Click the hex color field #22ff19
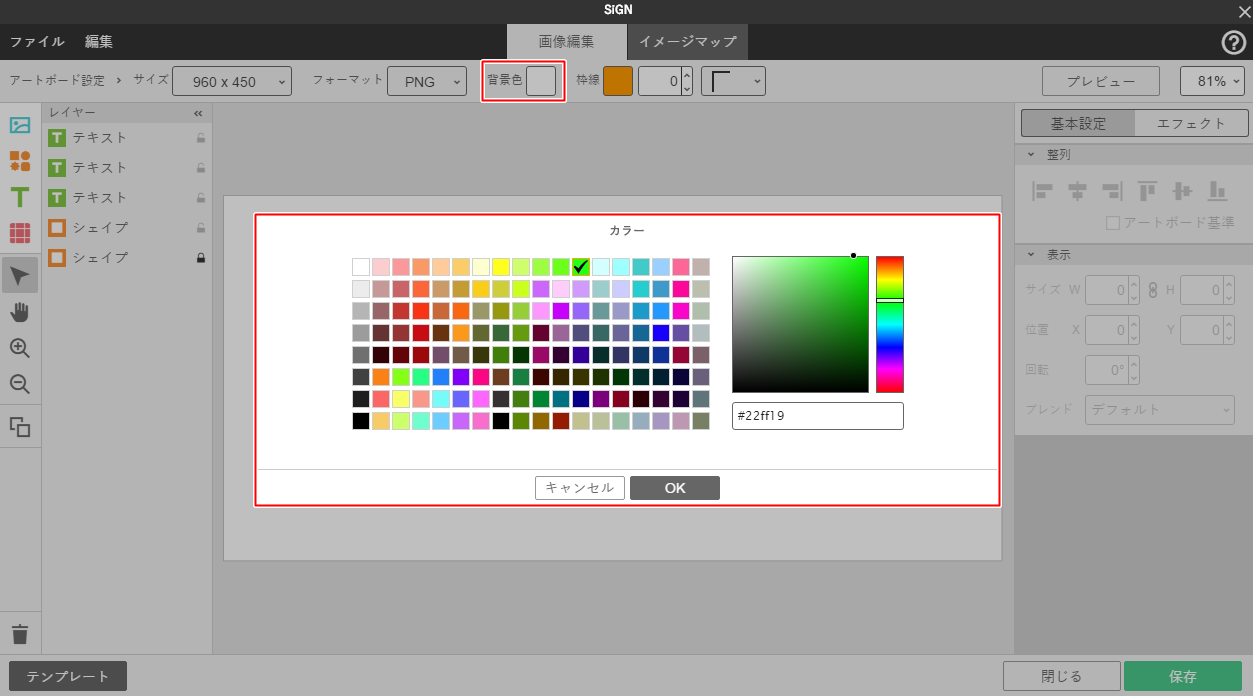 (818, 416)
